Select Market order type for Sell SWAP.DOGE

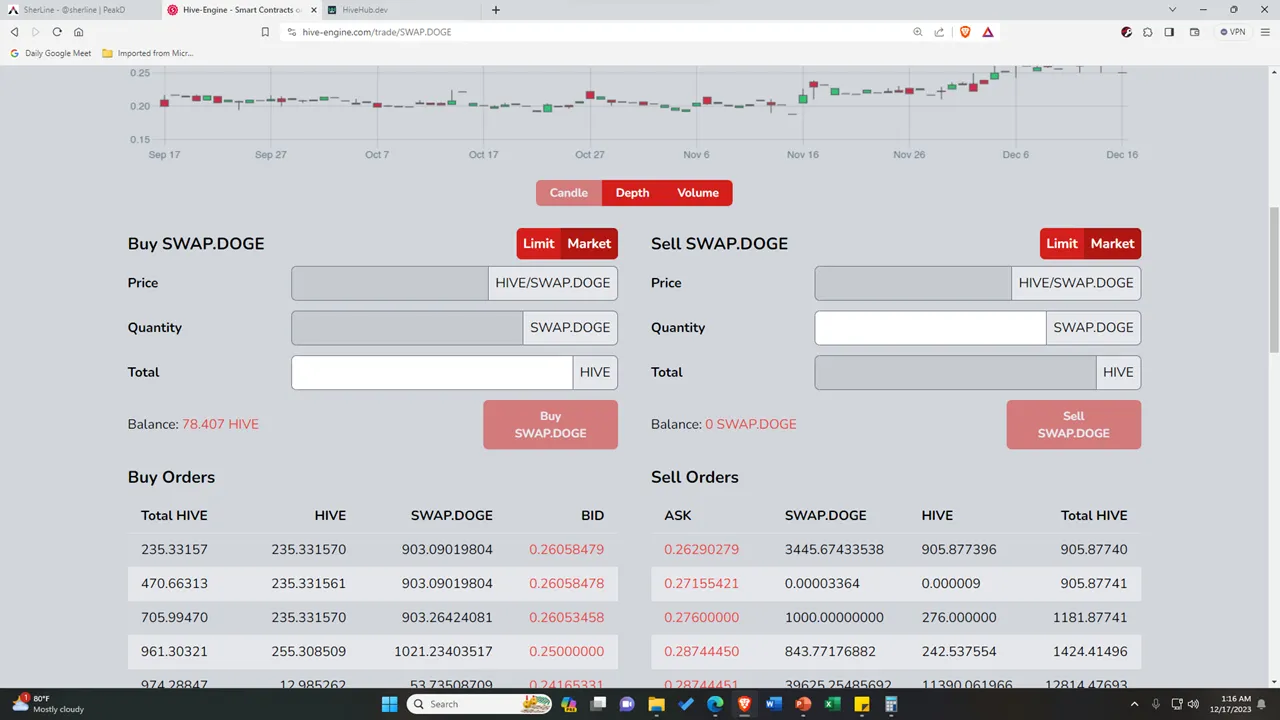1112,243
